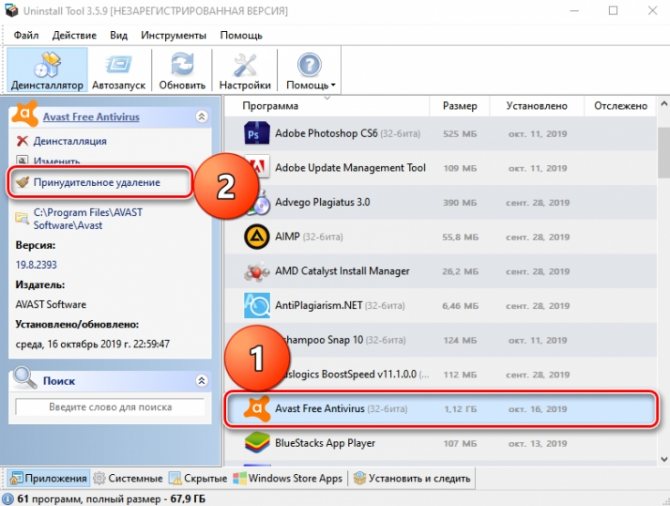Open the Деинсталлятор toolbar section

tap(47, 70)
